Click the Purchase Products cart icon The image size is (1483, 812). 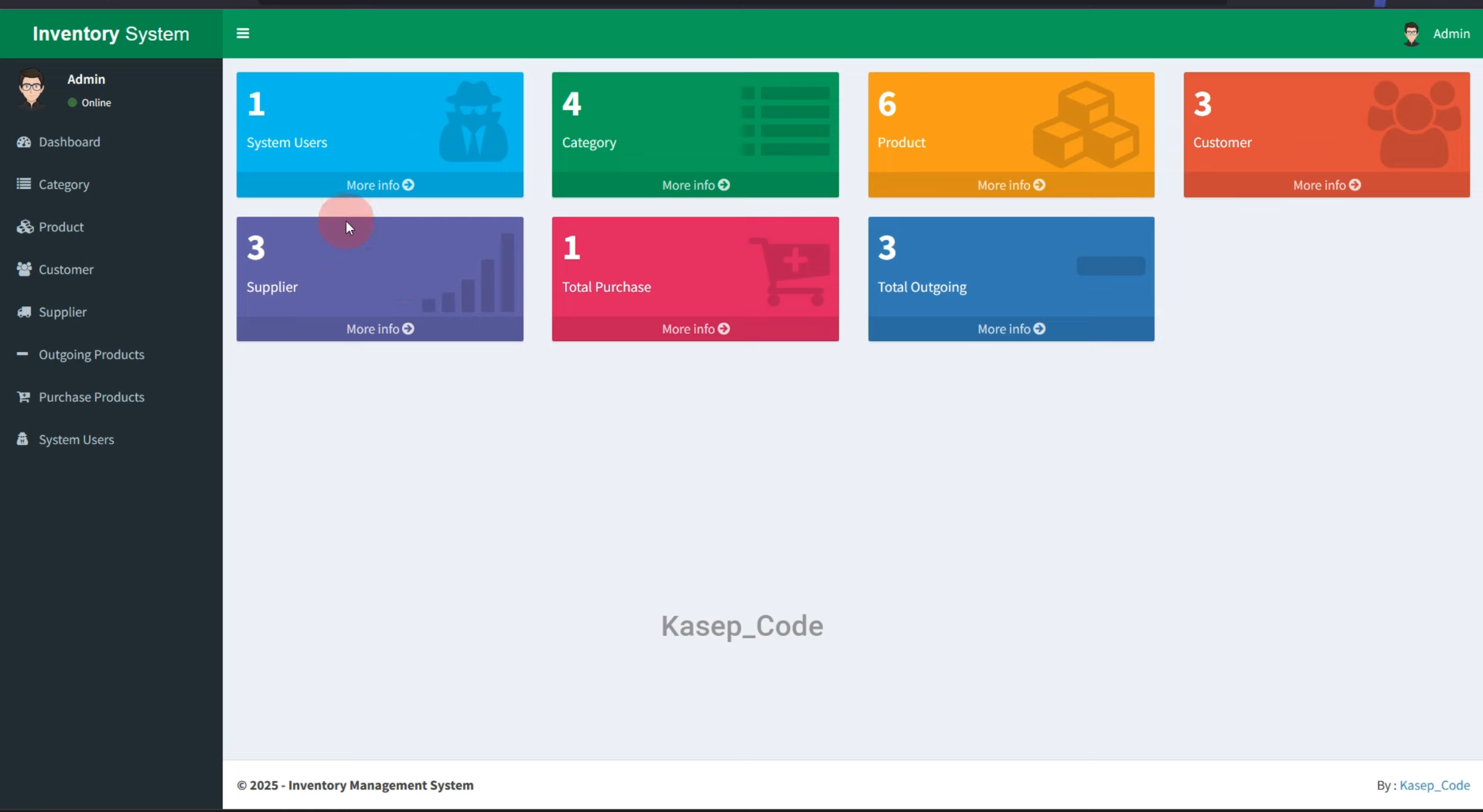pyautogui.click(x=24, y=397)
